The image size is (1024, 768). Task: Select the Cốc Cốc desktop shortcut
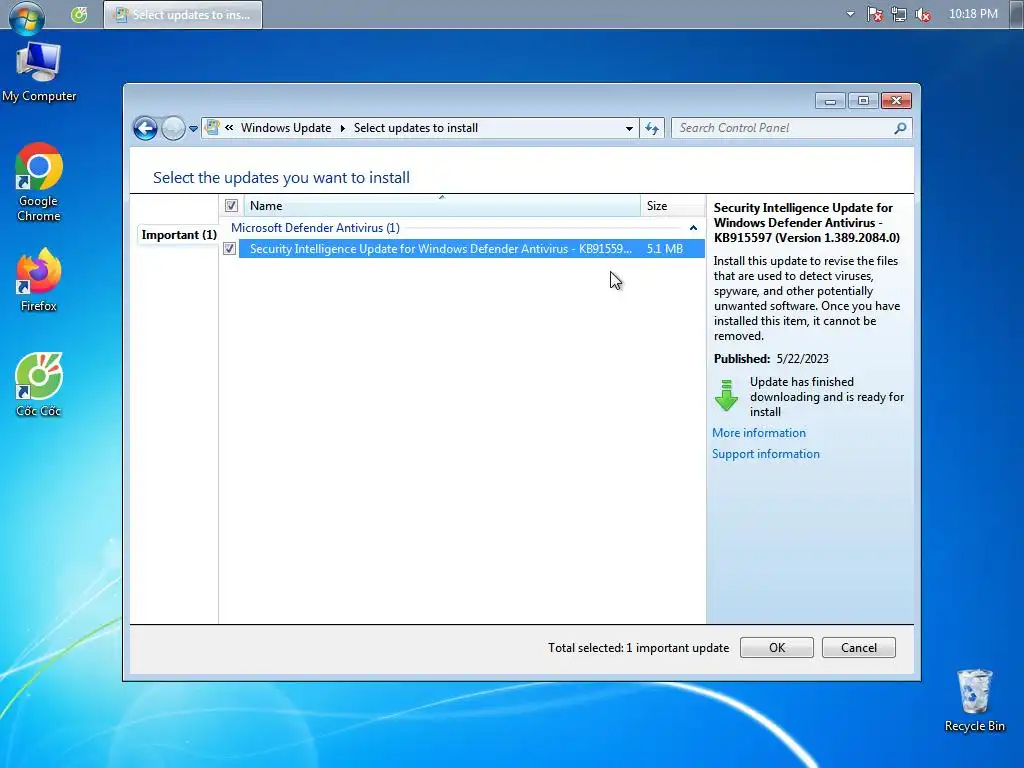[x=39, y=385]
